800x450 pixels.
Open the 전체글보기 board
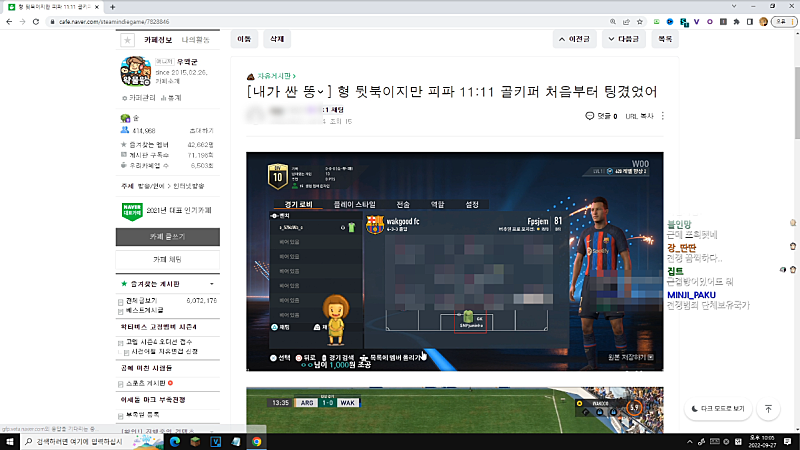pyautogui.click(x=141, y=301)
